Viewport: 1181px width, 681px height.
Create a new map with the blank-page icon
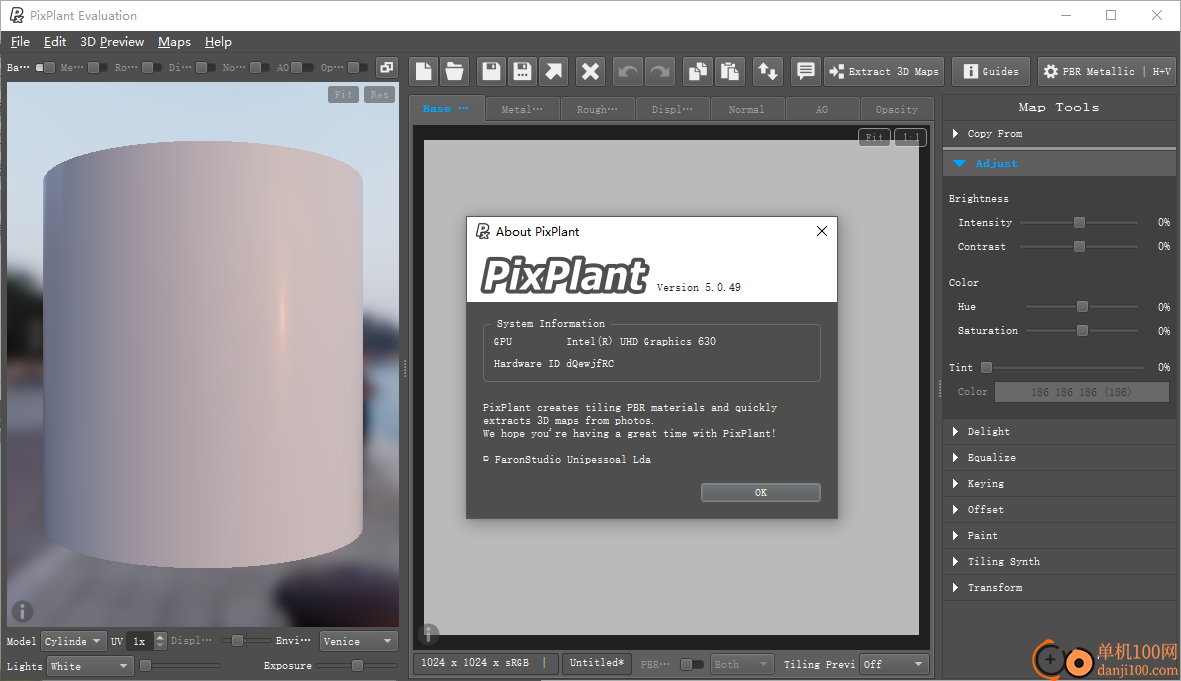click(x=424, y=72)
